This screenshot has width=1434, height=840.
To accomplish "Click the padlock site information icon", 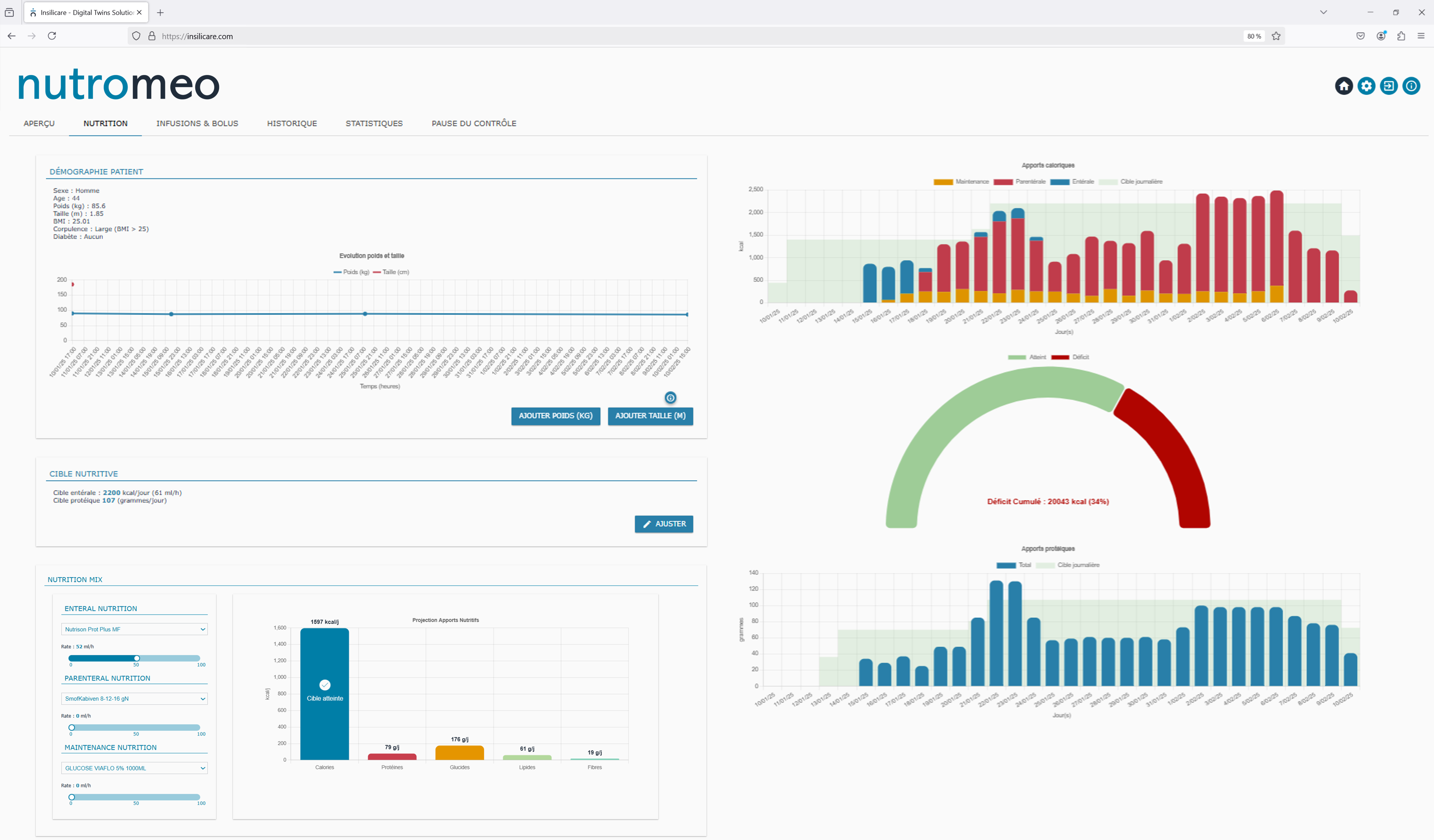I will click(152, 36).
